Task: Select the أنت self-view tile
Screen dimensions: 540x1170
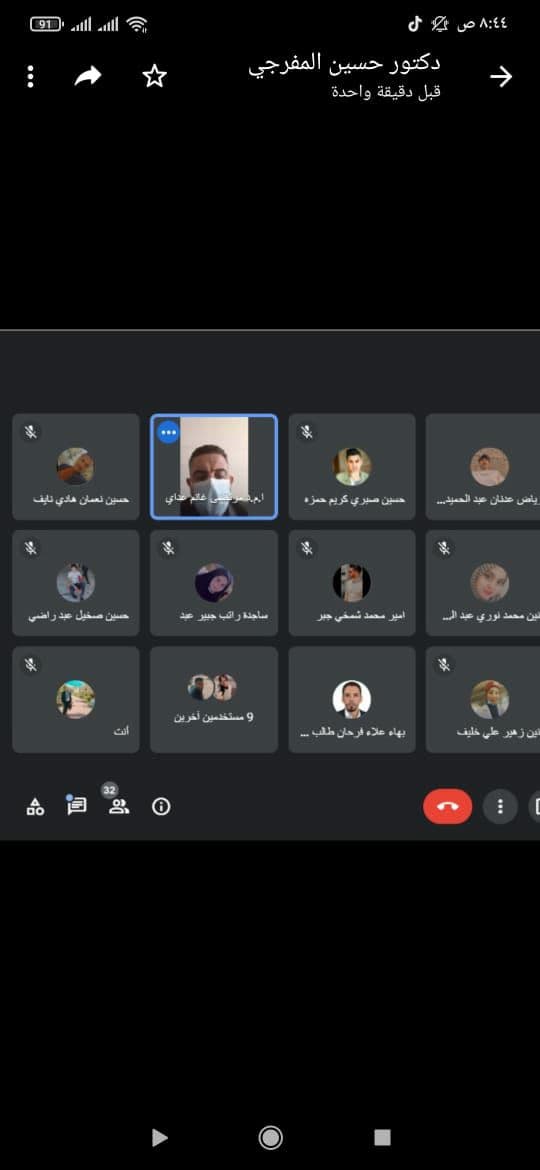Action: pyautogui.click(x=76, y=699)
